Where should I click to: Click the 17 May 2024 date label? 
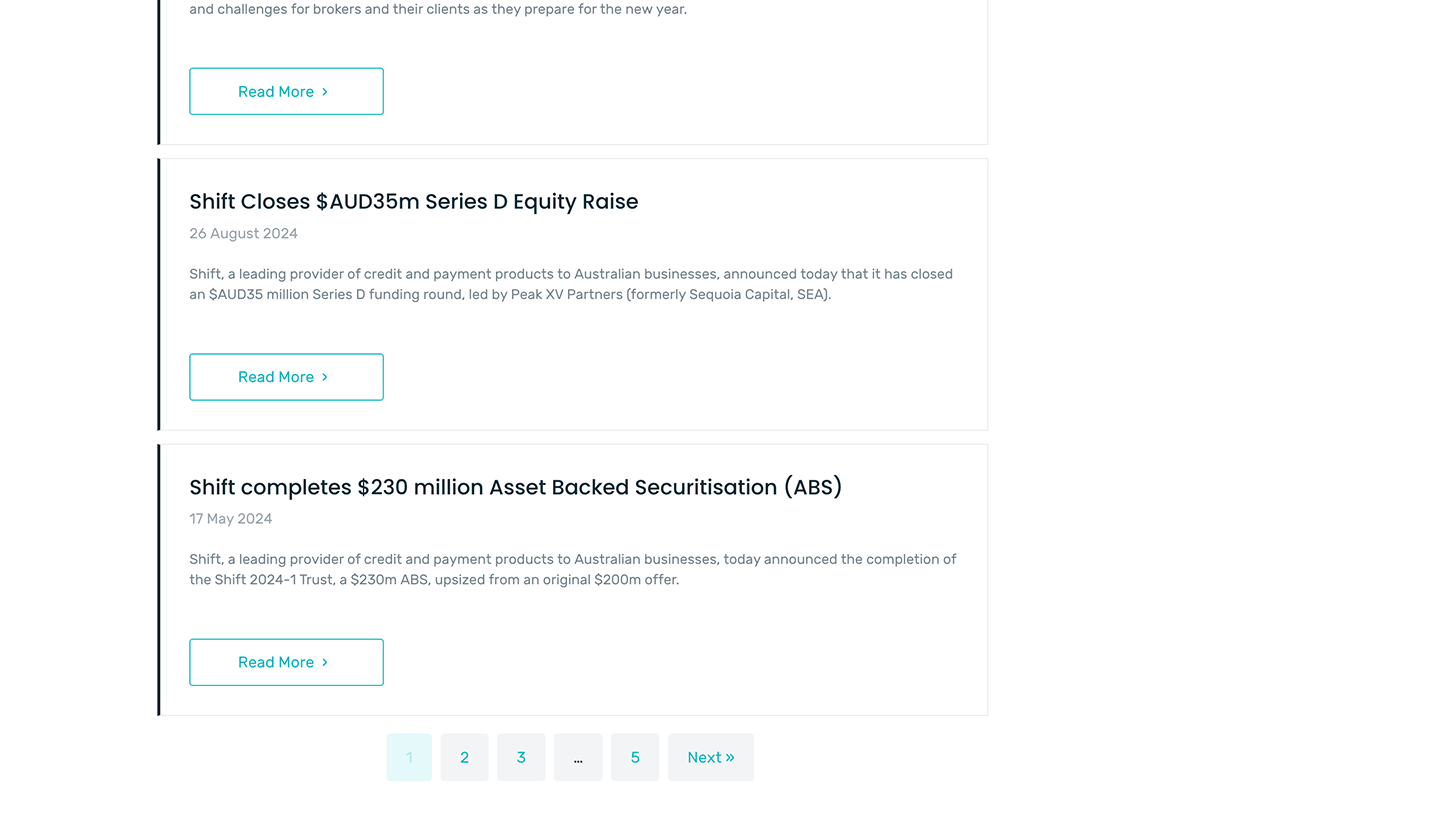pyautogui.click(x=230, y=518)
